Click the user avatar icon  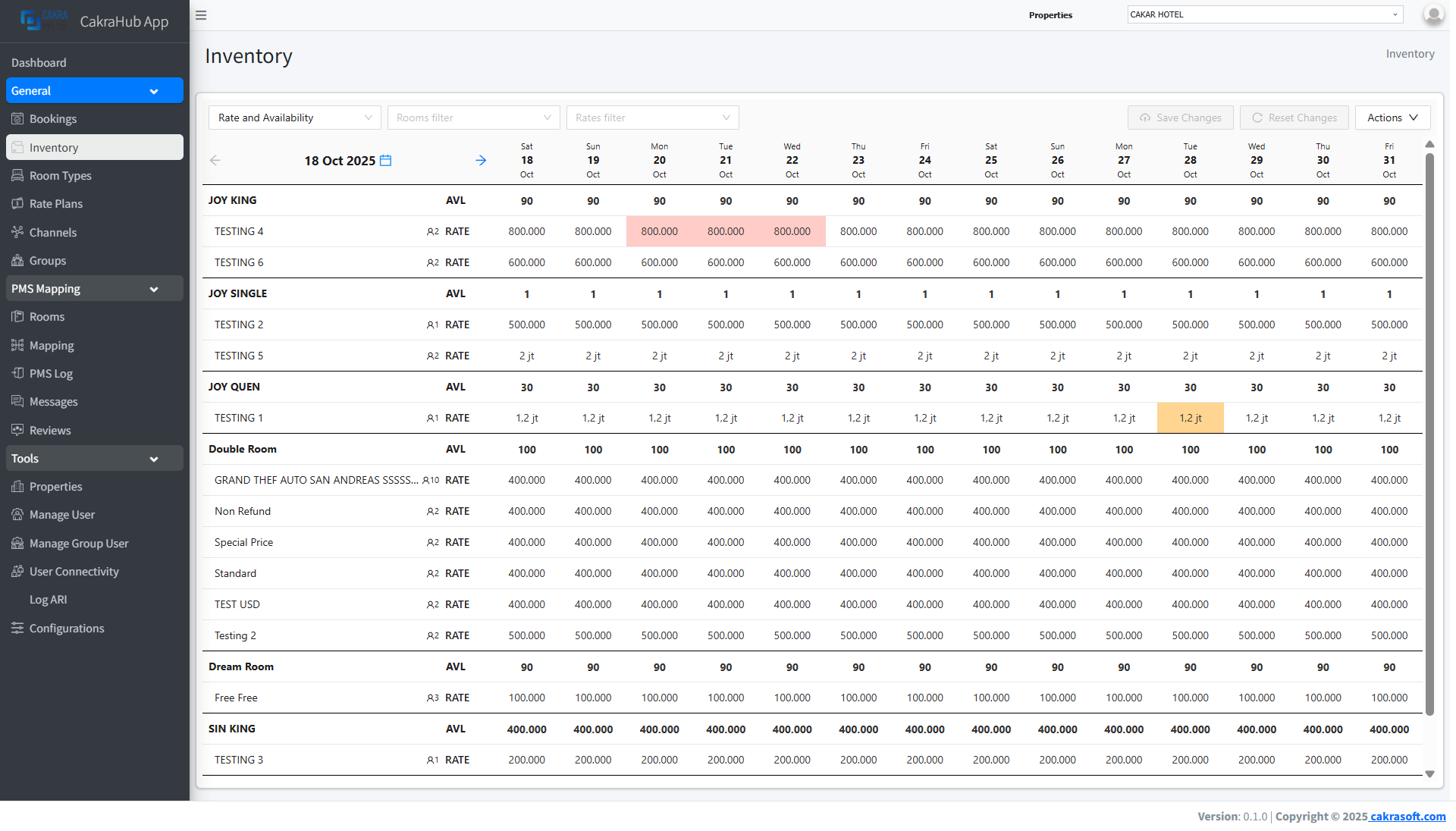point(1432,14)
